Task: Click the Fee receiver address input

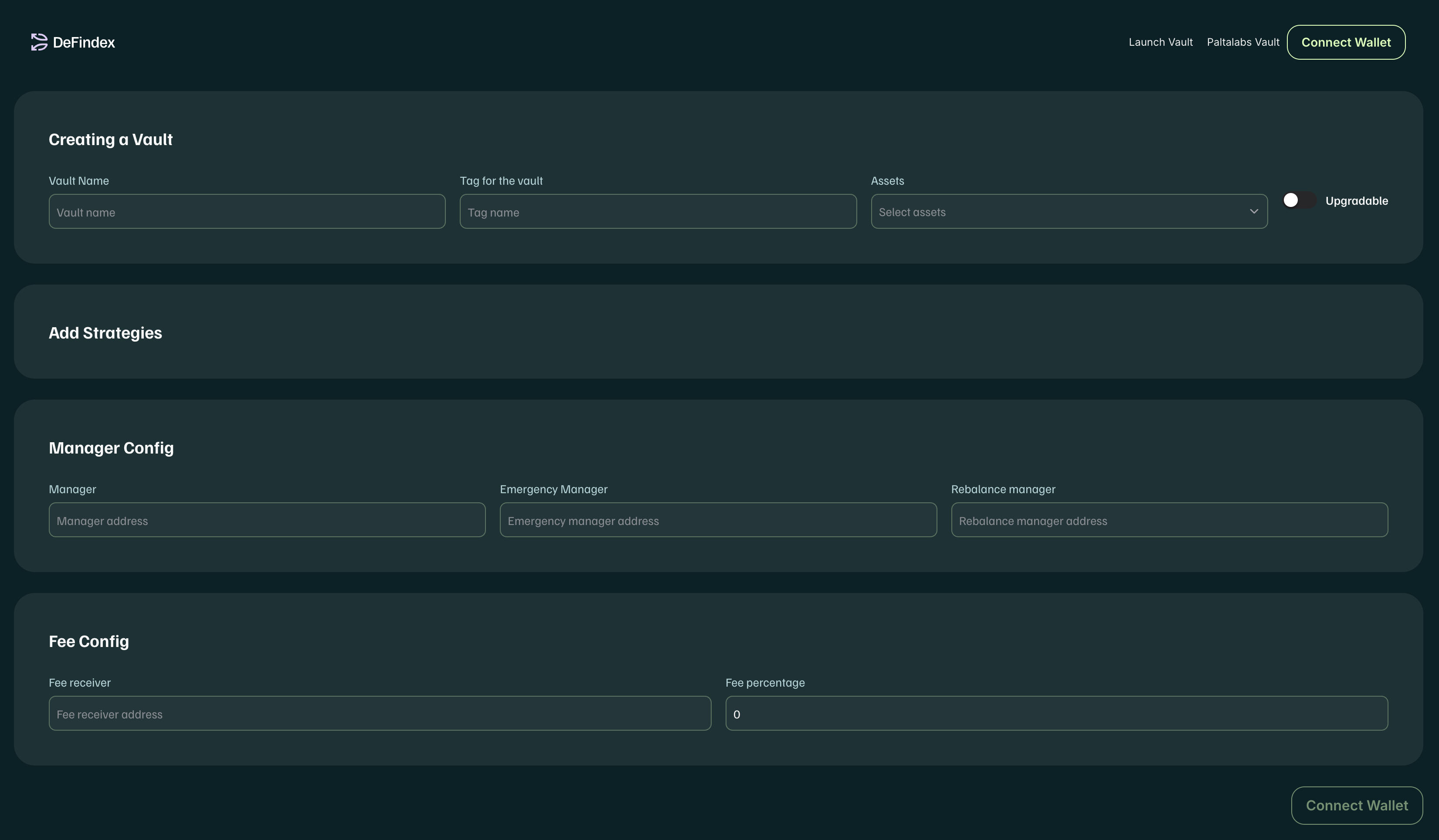Action: [380, 714]
